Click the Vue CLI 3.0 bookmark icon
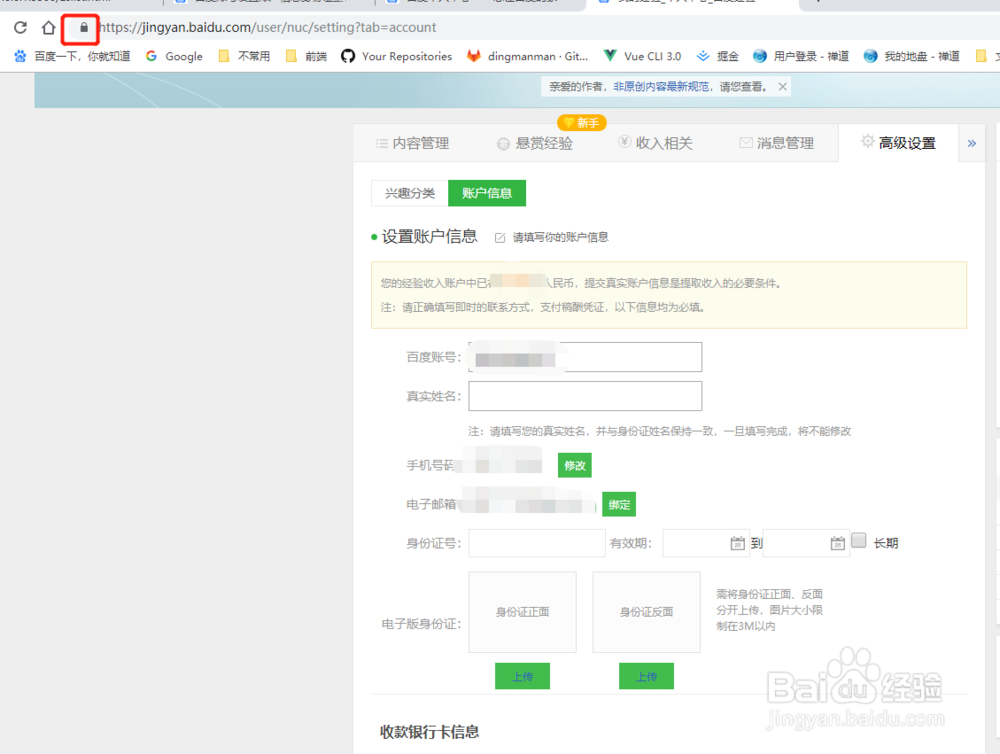The width and height of the screenshot is (1000, 754). 611,56
